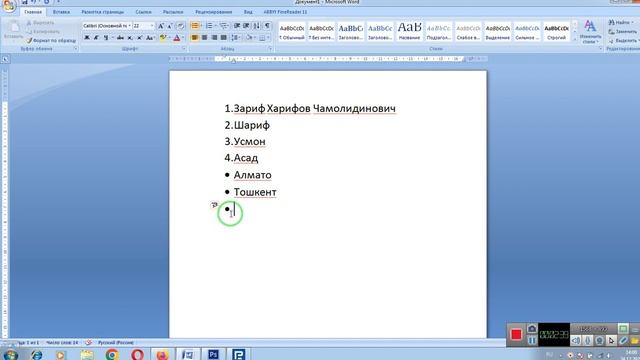Viewport: 640px width, 360px height.
Task: Toggle italic formatting in the Font group
Action: (96, 38)
